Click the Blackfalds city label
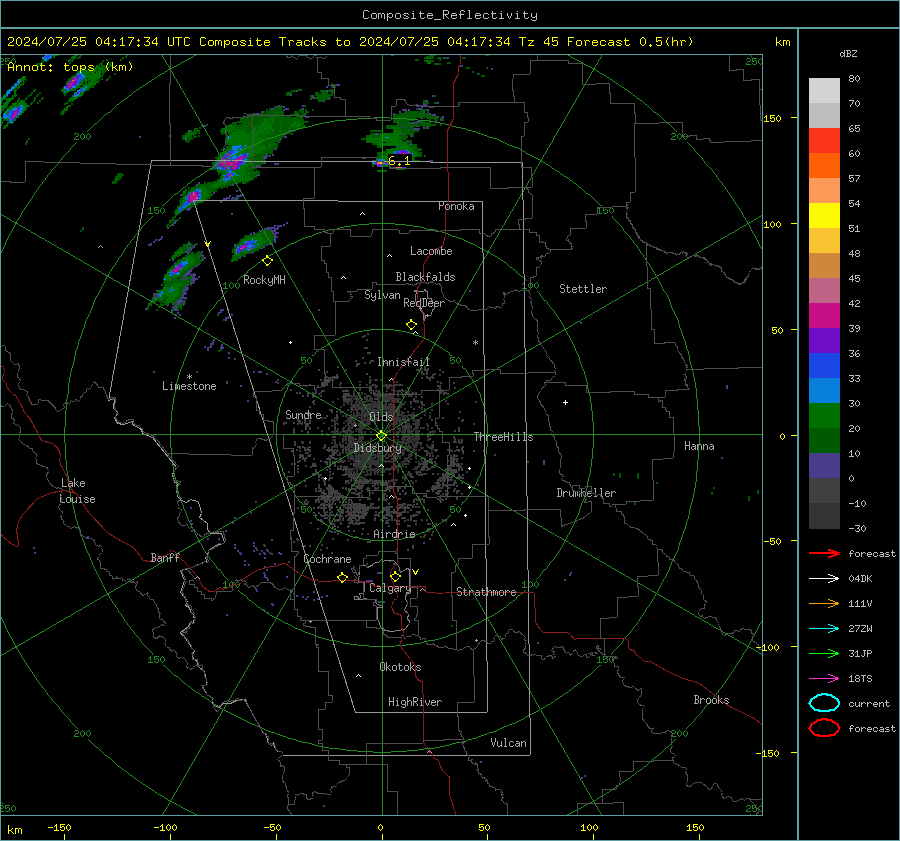 click(425, 277)
